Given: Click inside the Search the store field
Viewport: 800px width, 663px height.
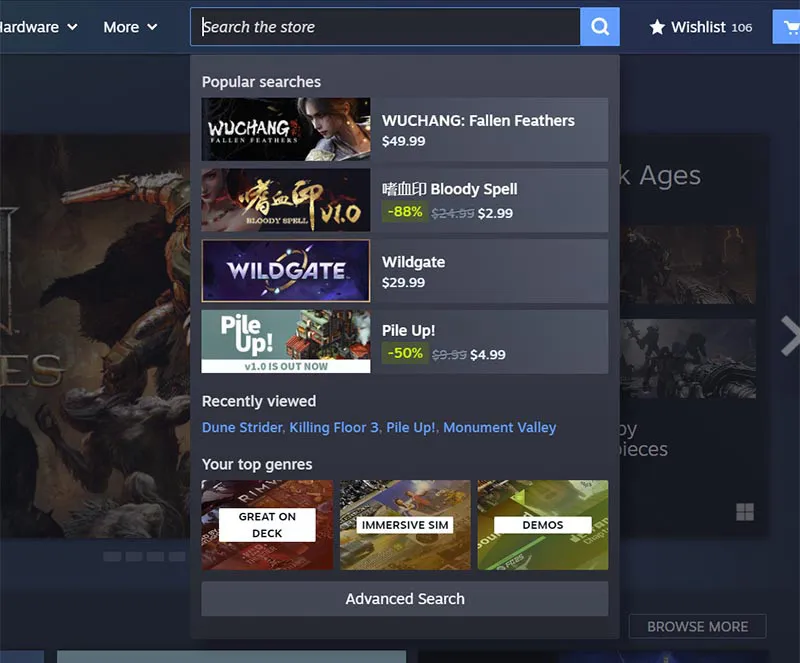Looking at the screenshot, I should click(x=385, y=27).
